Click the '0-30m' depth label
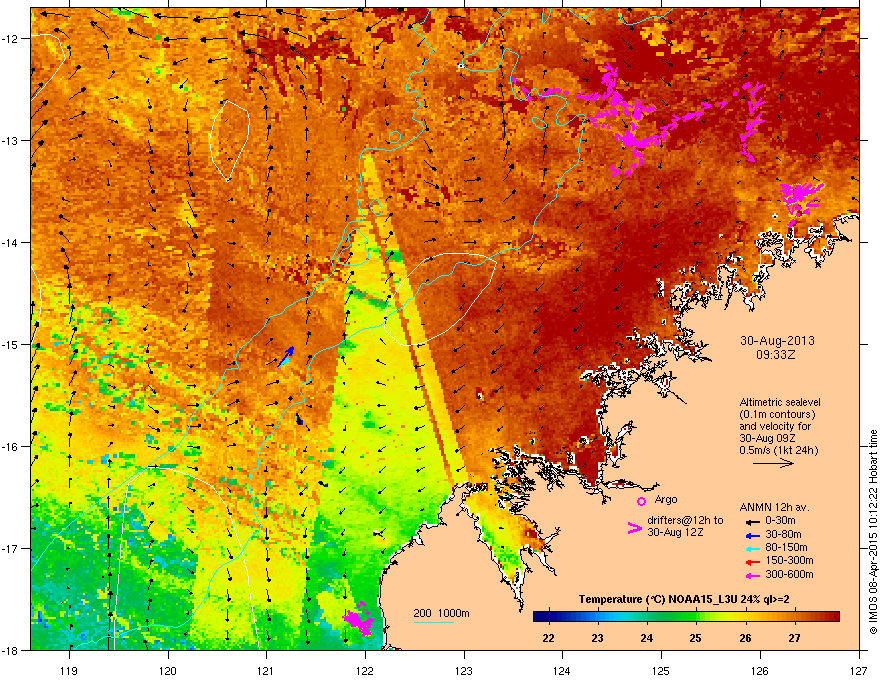Viewport: 880px width, 680px height. click(780, 521)
